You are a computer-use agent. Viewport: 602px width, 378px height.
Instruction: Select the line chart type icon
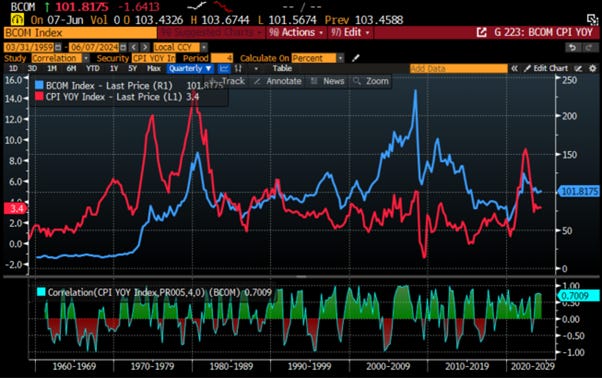[x=224, y=69]
